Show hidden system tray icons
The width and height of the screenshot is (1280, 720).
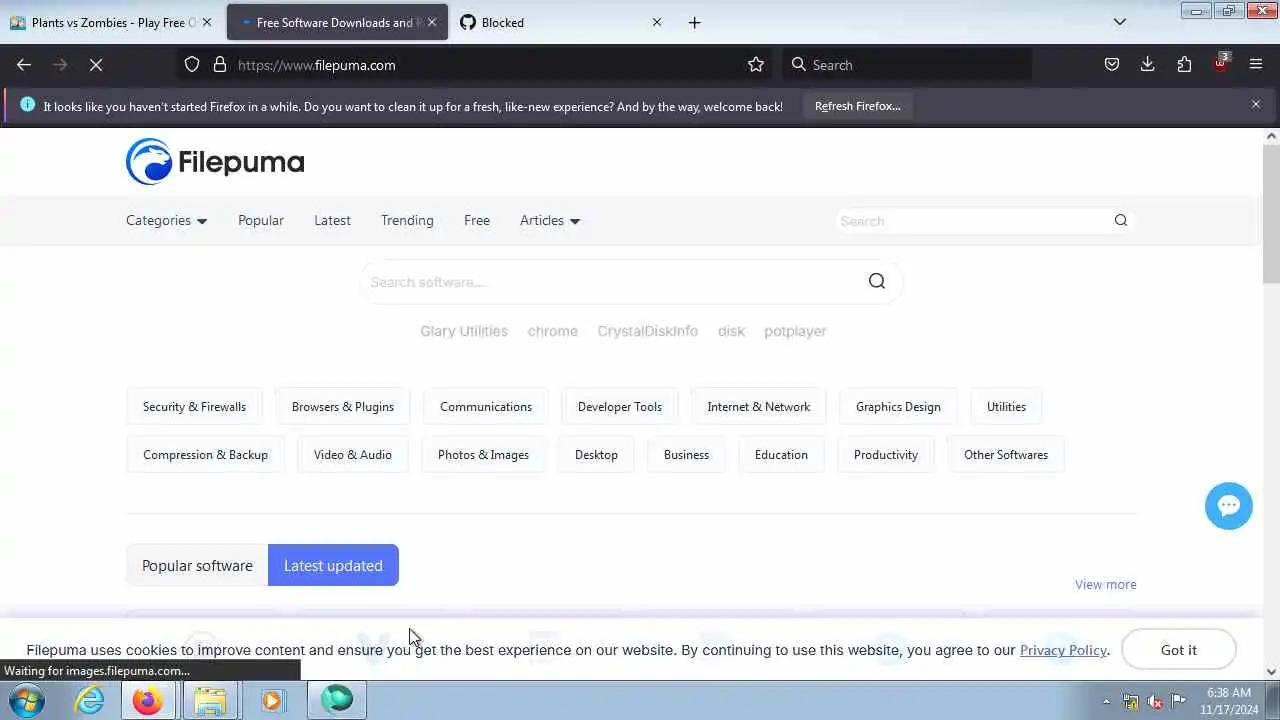pyautogui.click(x=1106, y=701)
